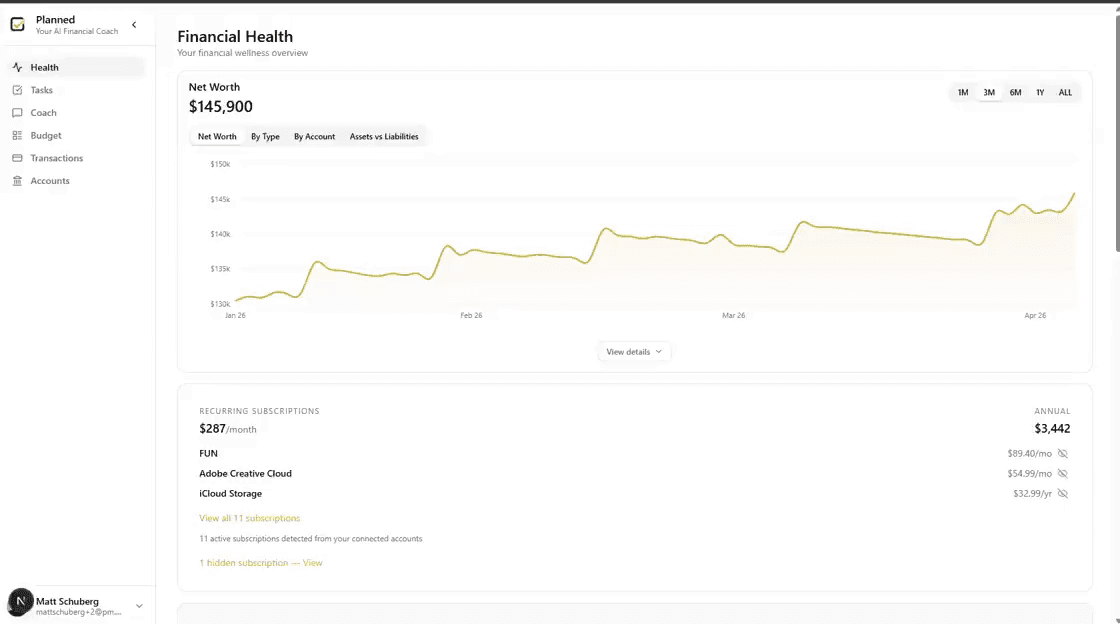
Task: Click View all 11 subscriptions link
Action: coord(249,518)
